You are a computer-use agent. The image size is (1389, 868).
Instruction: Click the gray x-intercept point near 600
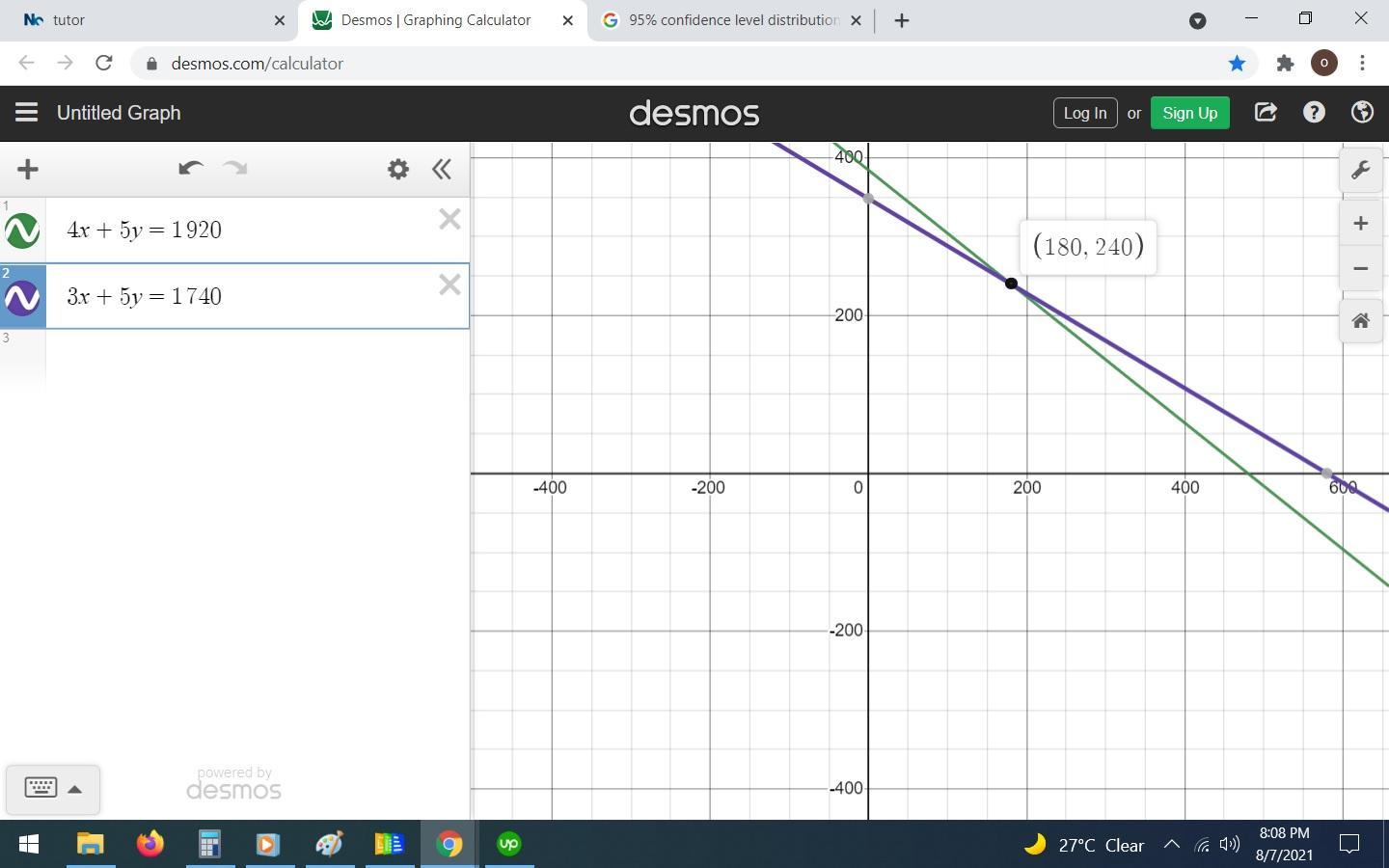pyautogui.click(x=1327, y=474)
